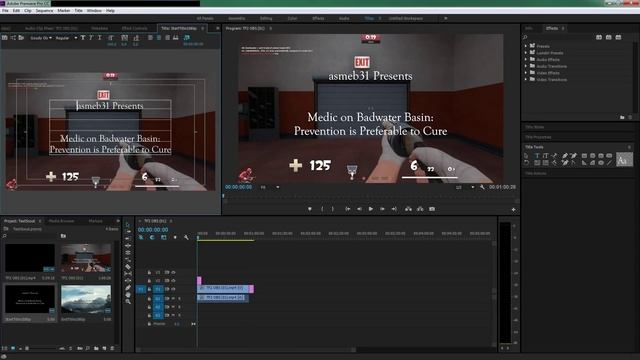Image resolution: width=640 pixels, height=360 pixels.
Task: Open the File menu
Action: (x=5, y=11)
